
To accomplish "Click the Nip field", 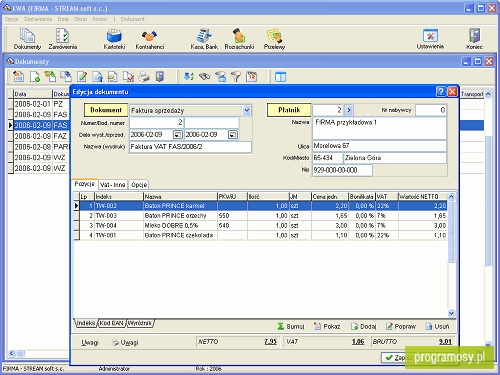I will (x=342, y=170).
